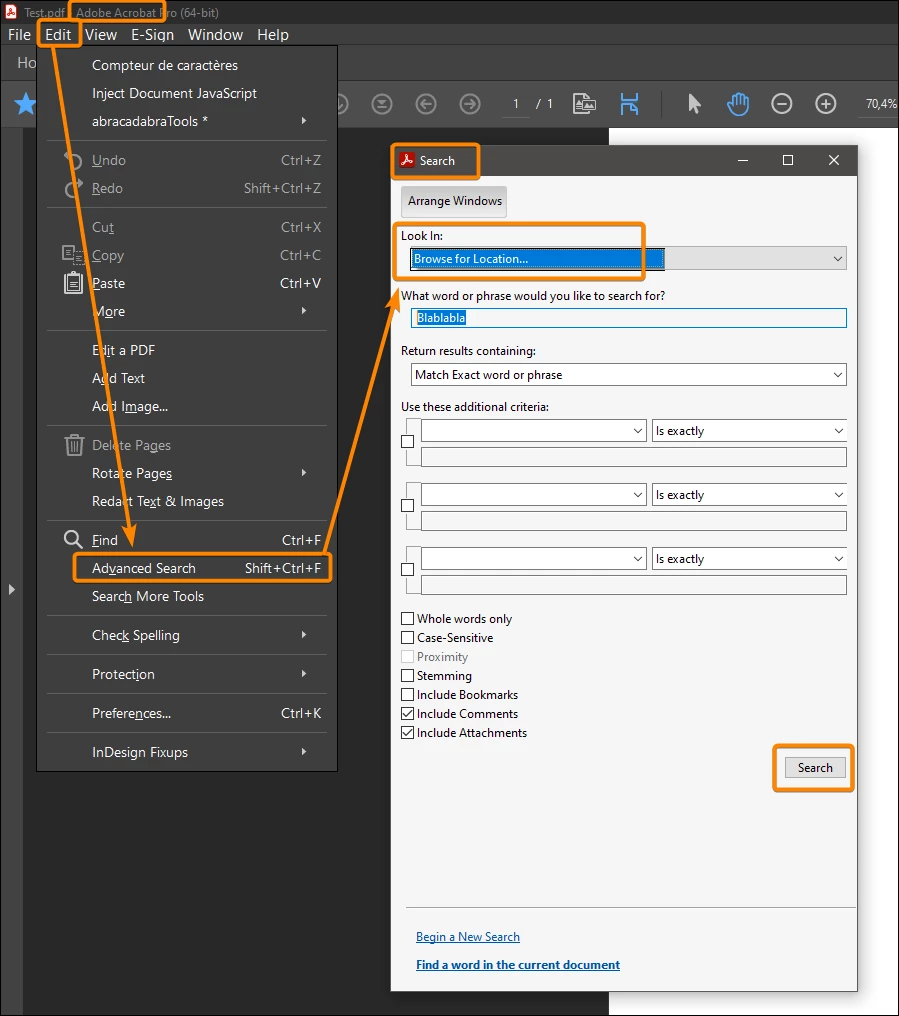The width and height of the screenshot is (899, 1016).
Task: Uncheck Include Attachments checkbox
Action: [x=407, y=733]
